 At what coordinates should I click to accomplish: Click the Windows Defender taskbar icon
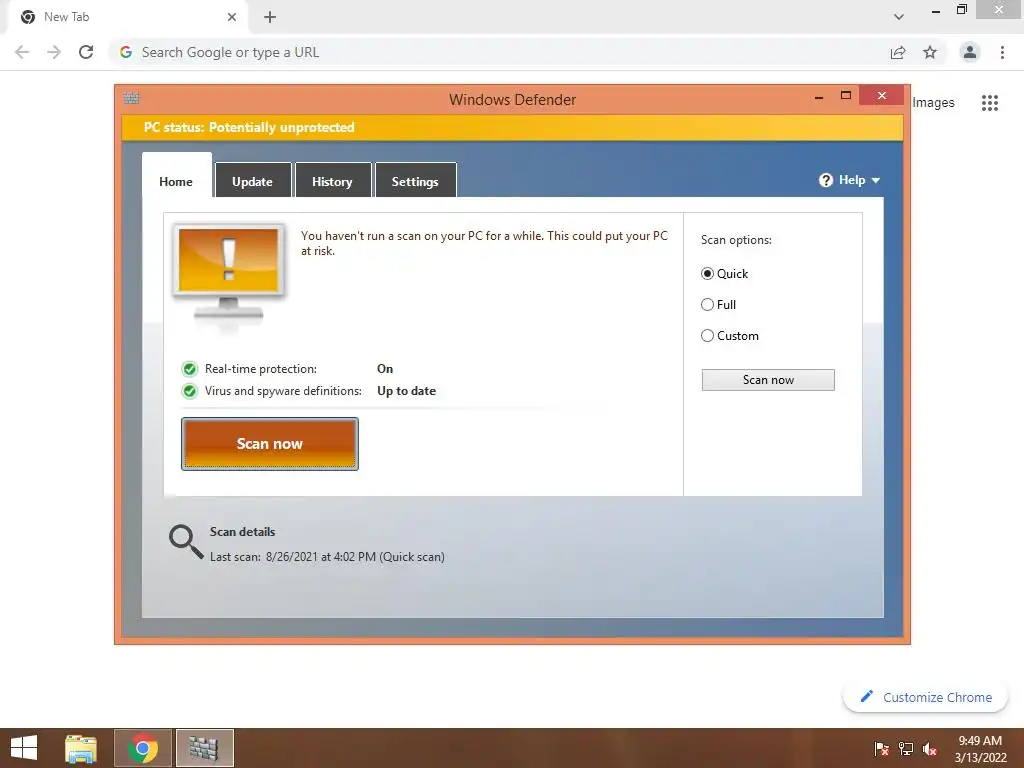204,748
